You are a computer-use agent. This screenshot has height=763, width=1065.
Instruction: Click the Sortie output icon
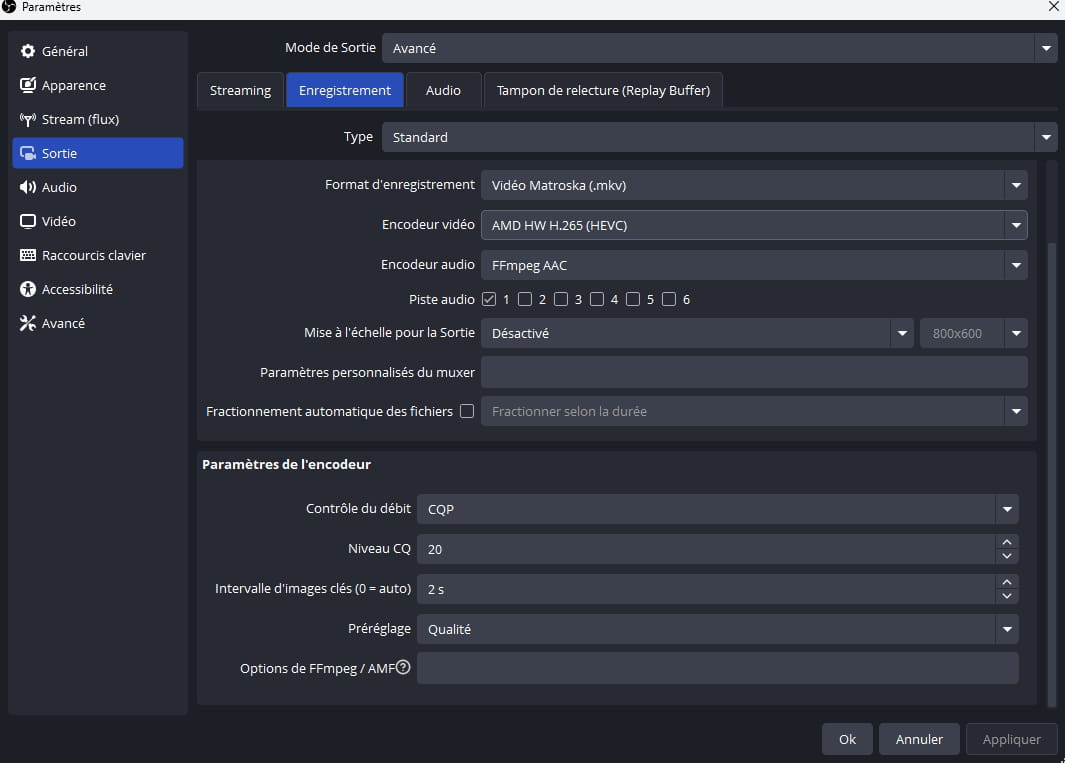coord(28,154)
